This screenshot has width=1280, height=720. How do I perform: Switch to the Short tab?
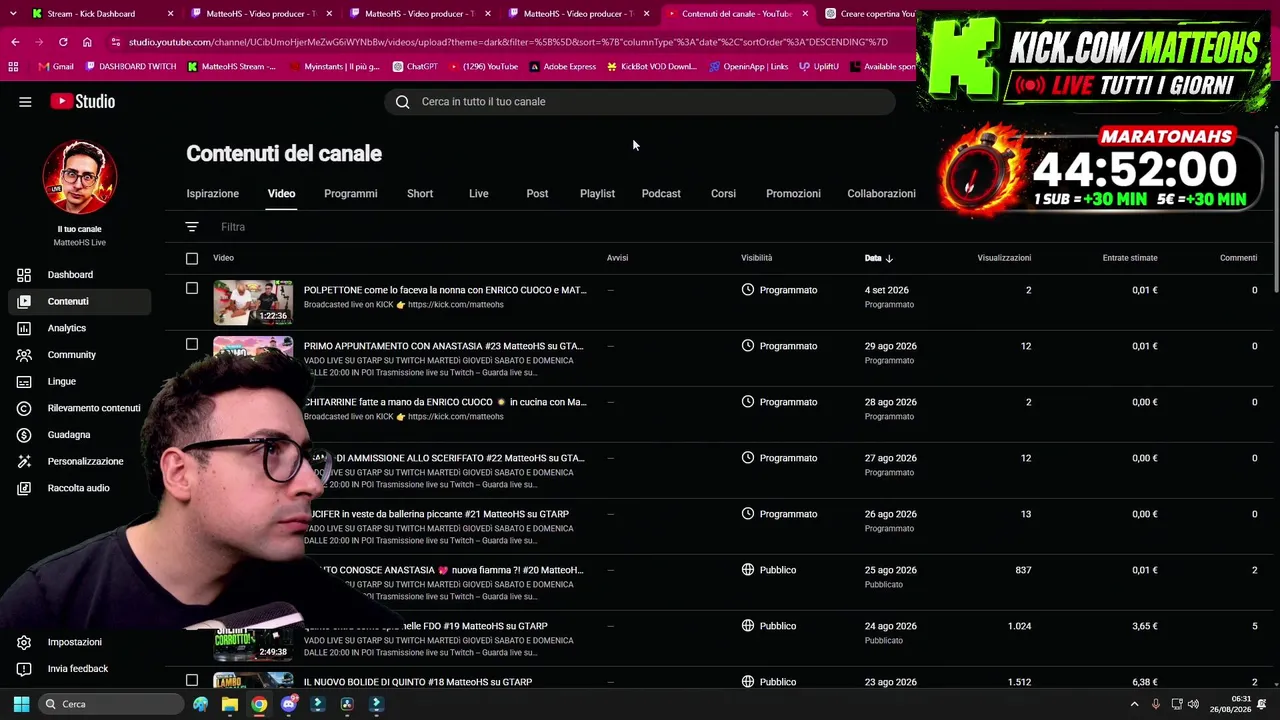pos(420,194)
